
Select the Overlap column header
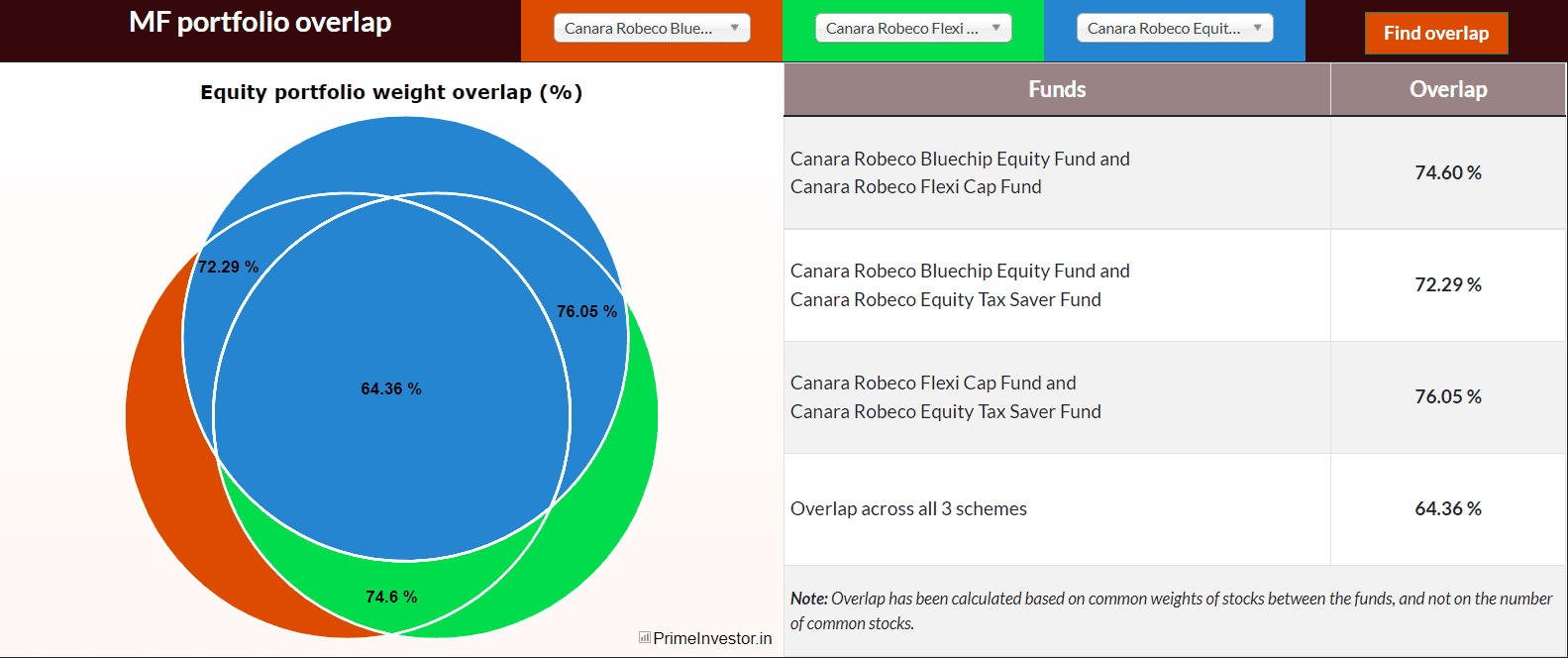[1448, 89]
